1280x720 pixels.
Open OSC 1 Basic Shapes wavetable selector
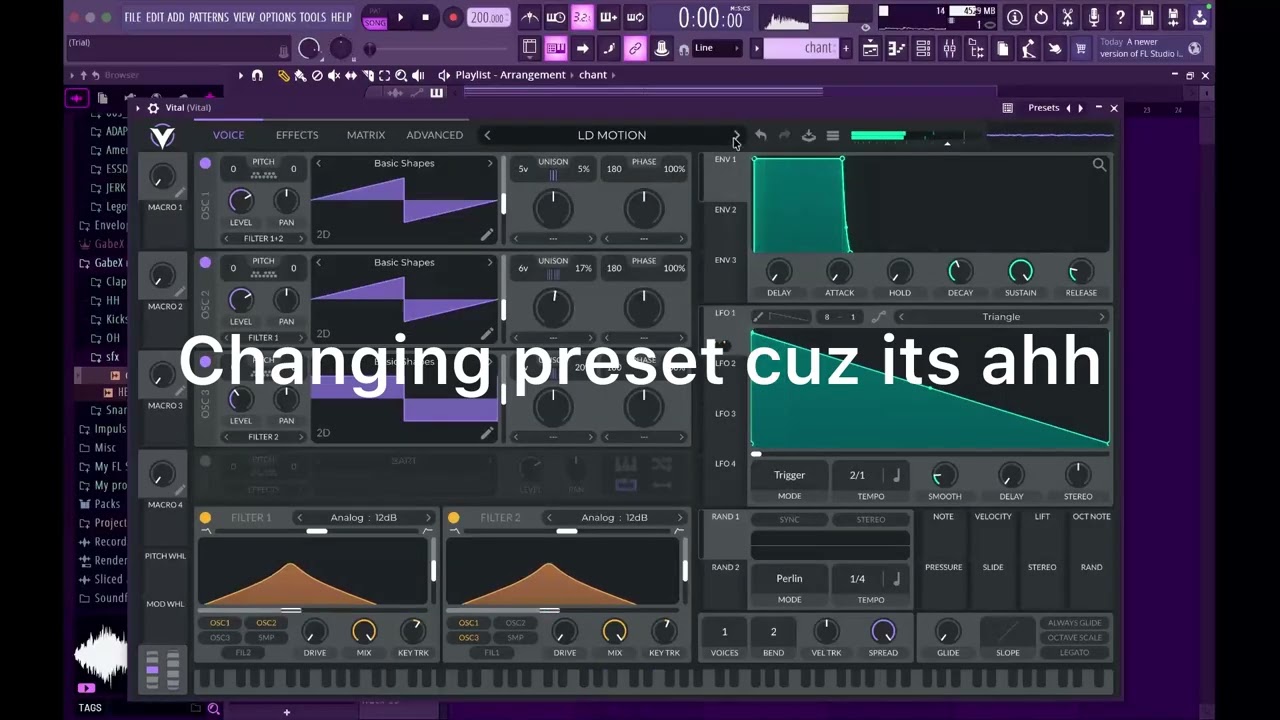(404, 163)
